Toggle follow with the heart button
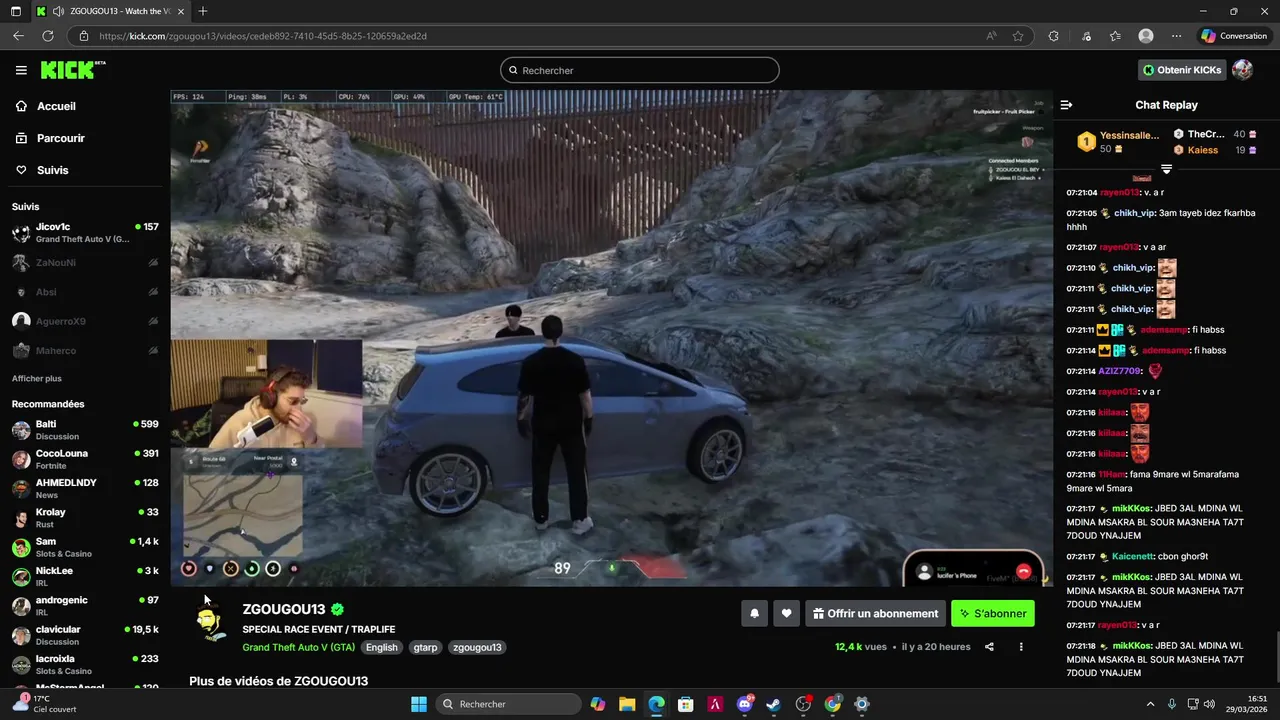1280x720 pixels. (787, 614)
